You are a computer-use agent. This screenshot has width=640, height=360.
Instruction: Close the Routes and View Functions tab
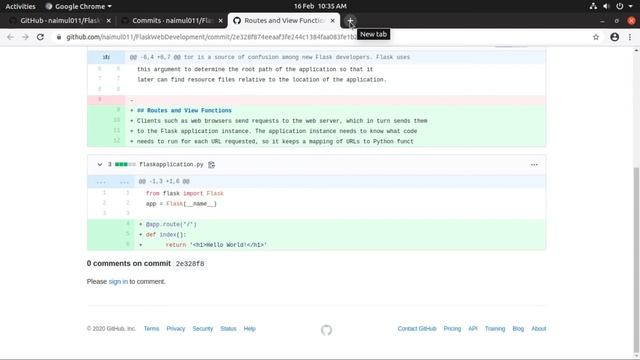click(333, 20)
